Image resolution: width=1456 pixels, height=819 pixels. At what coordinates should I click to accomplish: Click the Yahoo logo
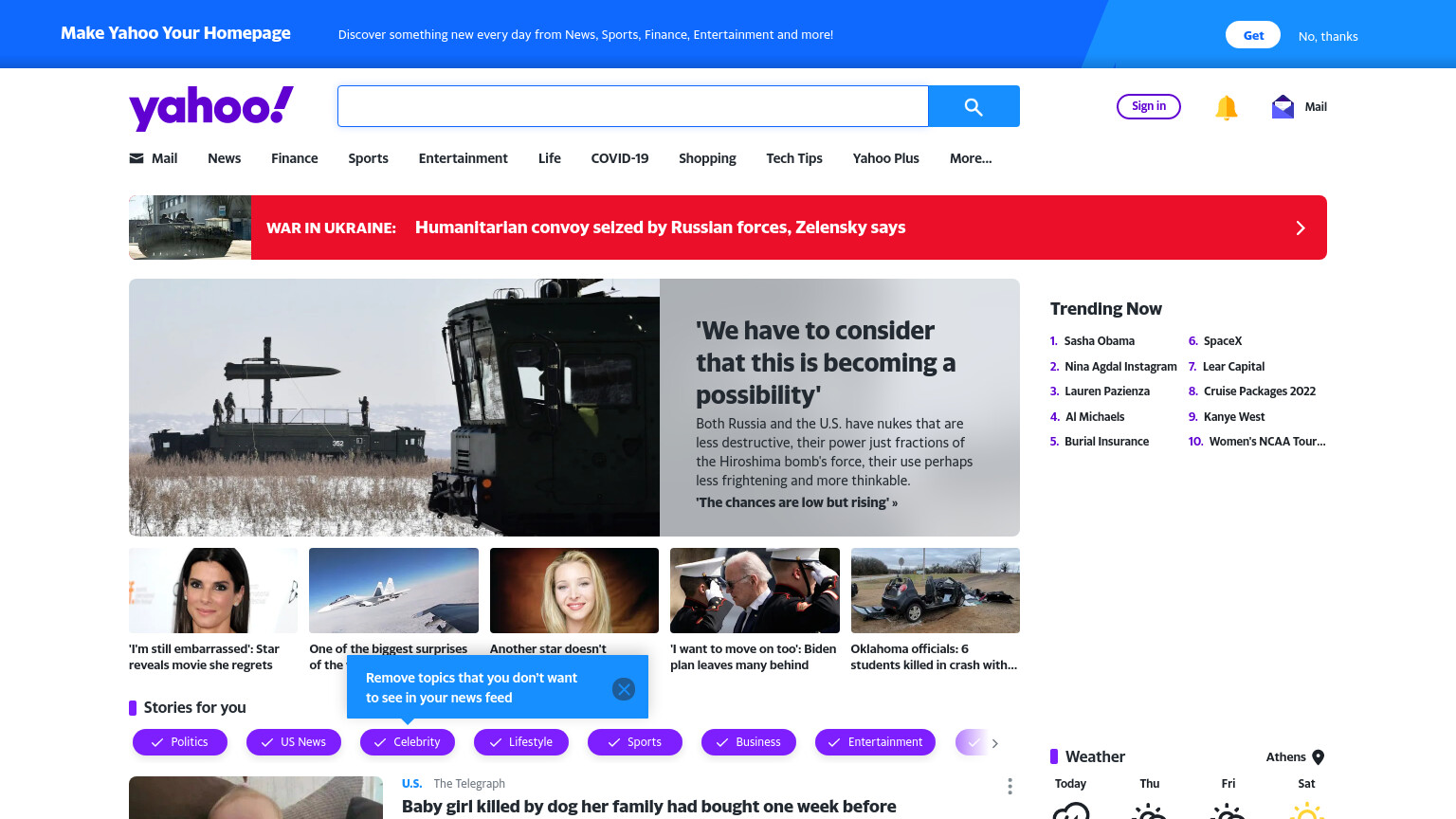coord(211,107)
